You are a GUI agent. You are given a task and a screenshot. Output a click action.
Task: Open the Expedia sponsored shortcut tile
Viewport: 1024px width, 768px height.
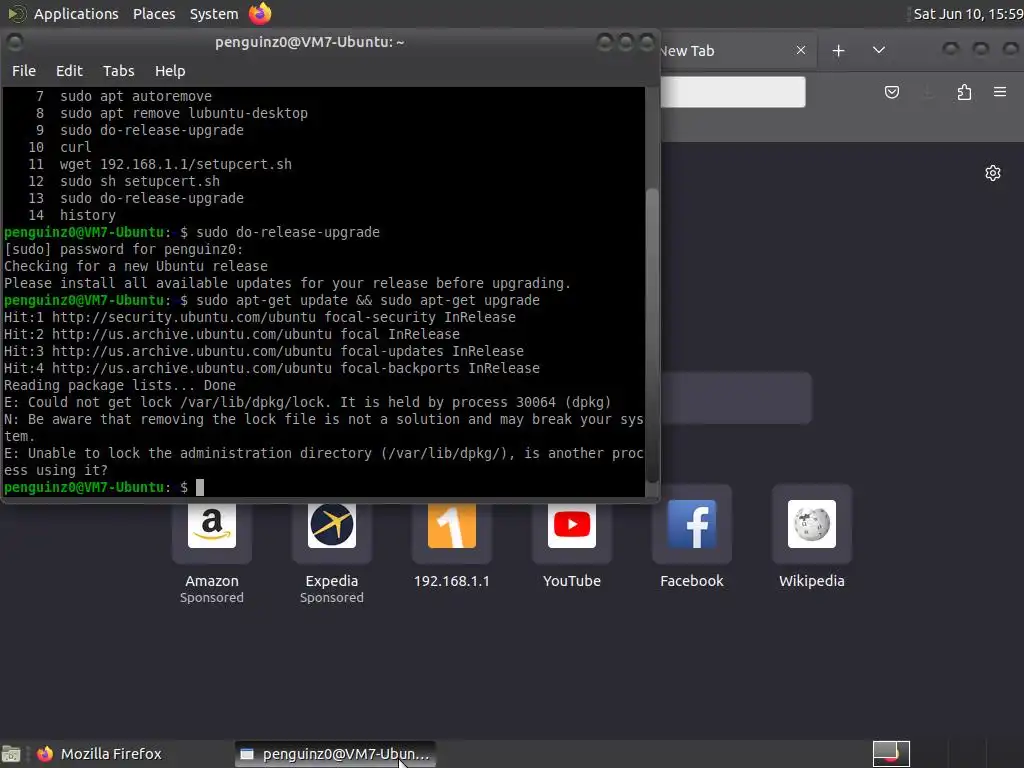[x=332, y=524]
